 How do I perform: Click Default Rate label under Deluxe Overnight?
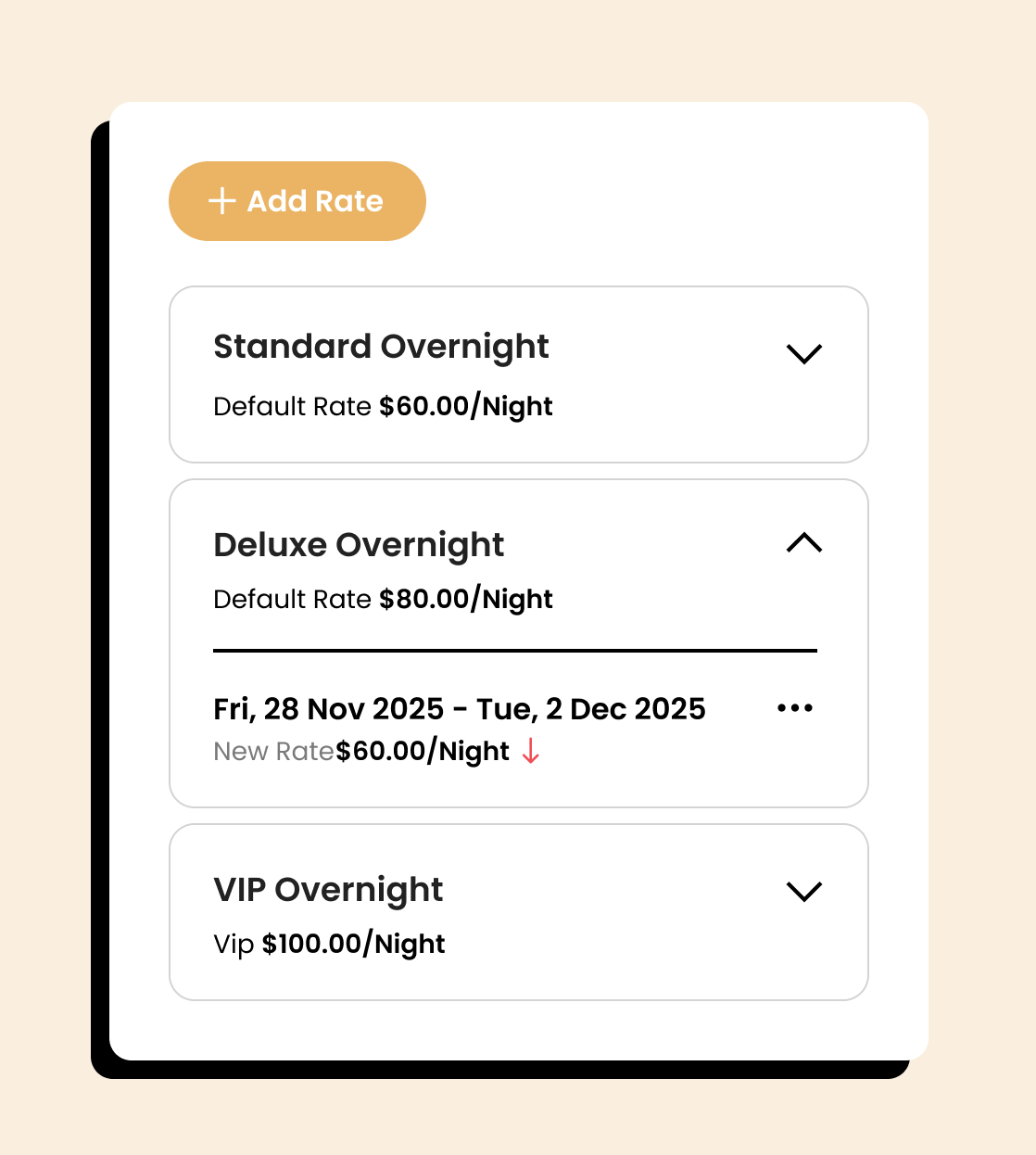pos(292,600)
